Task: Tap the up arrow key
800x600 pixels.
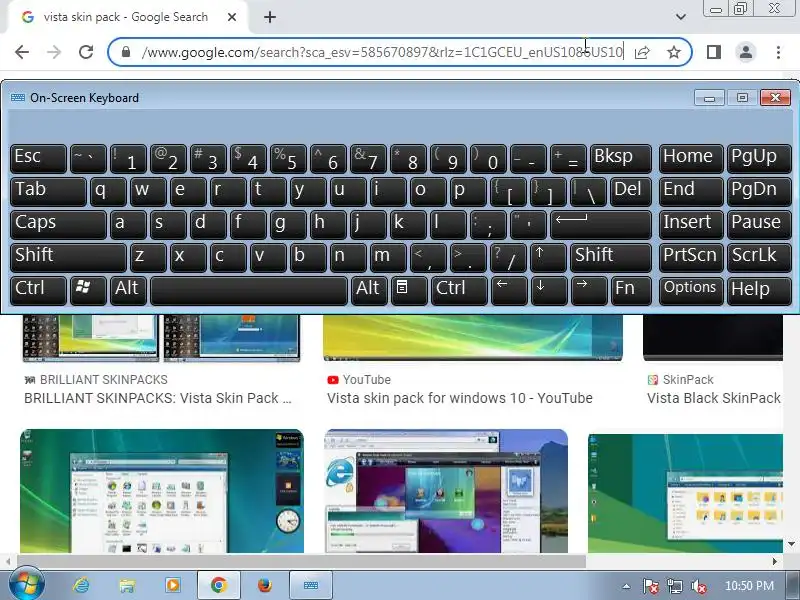Action: 548,258
